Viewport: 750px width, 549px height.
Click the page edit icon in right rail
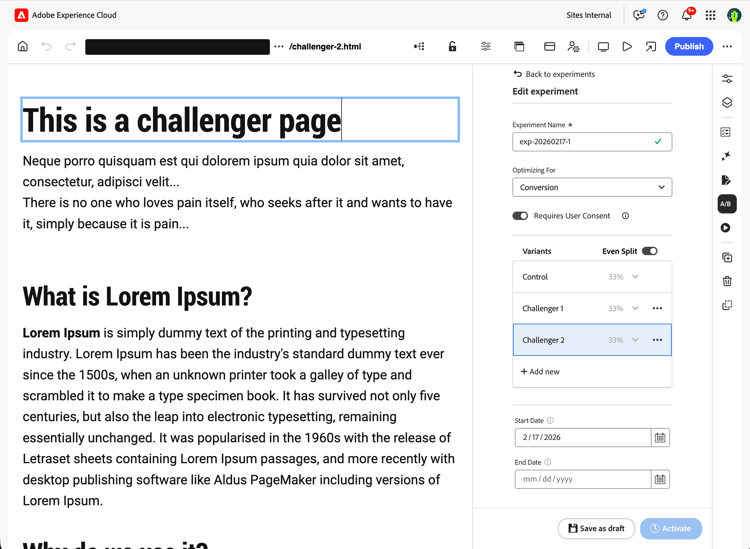[x=726, y=180]
